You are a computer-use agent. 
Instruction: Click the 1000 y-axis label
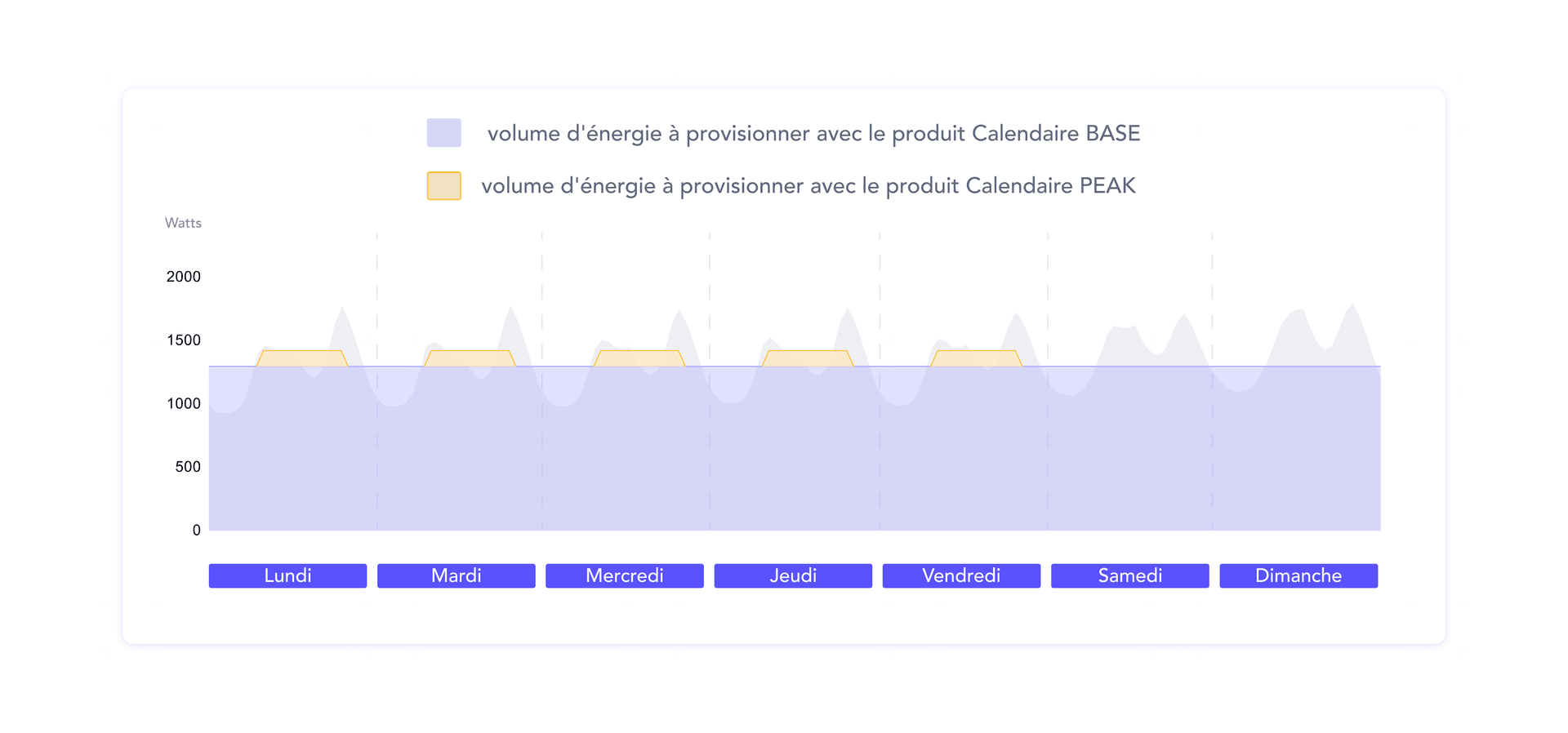tap(183, 403)
